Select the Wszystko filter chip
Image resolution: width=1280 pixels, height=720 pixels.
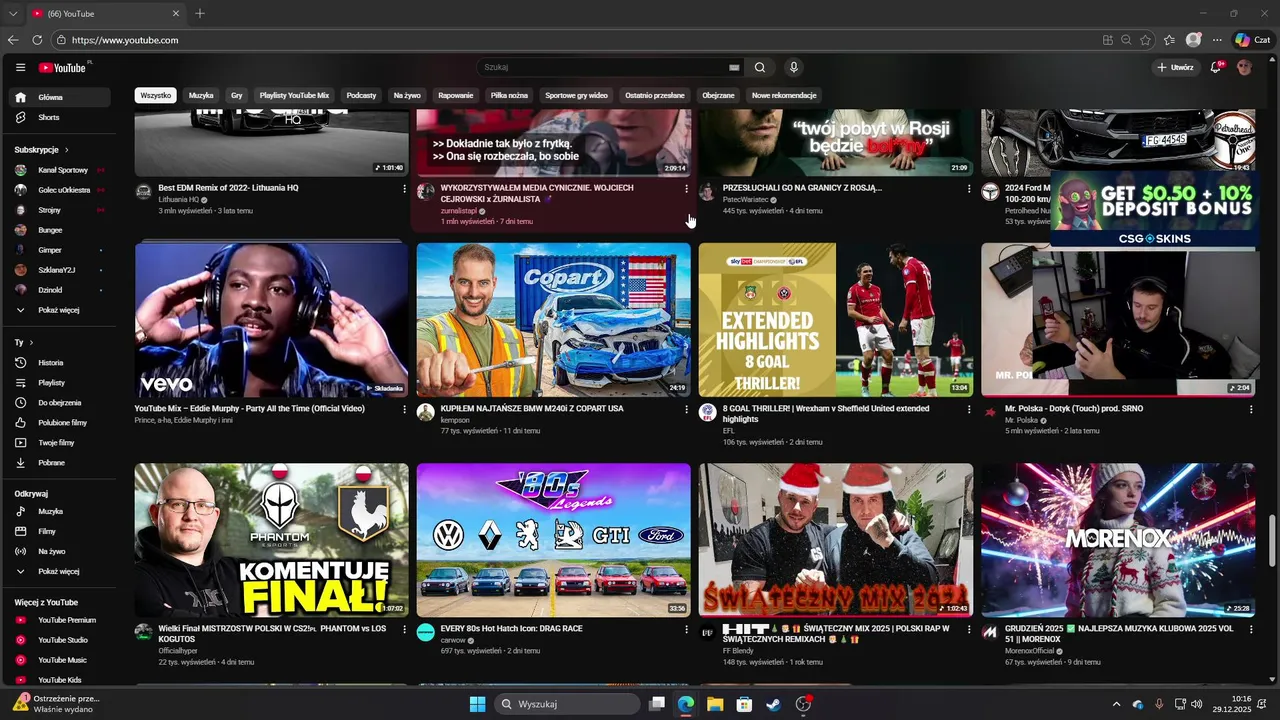[x=156, y=95]
